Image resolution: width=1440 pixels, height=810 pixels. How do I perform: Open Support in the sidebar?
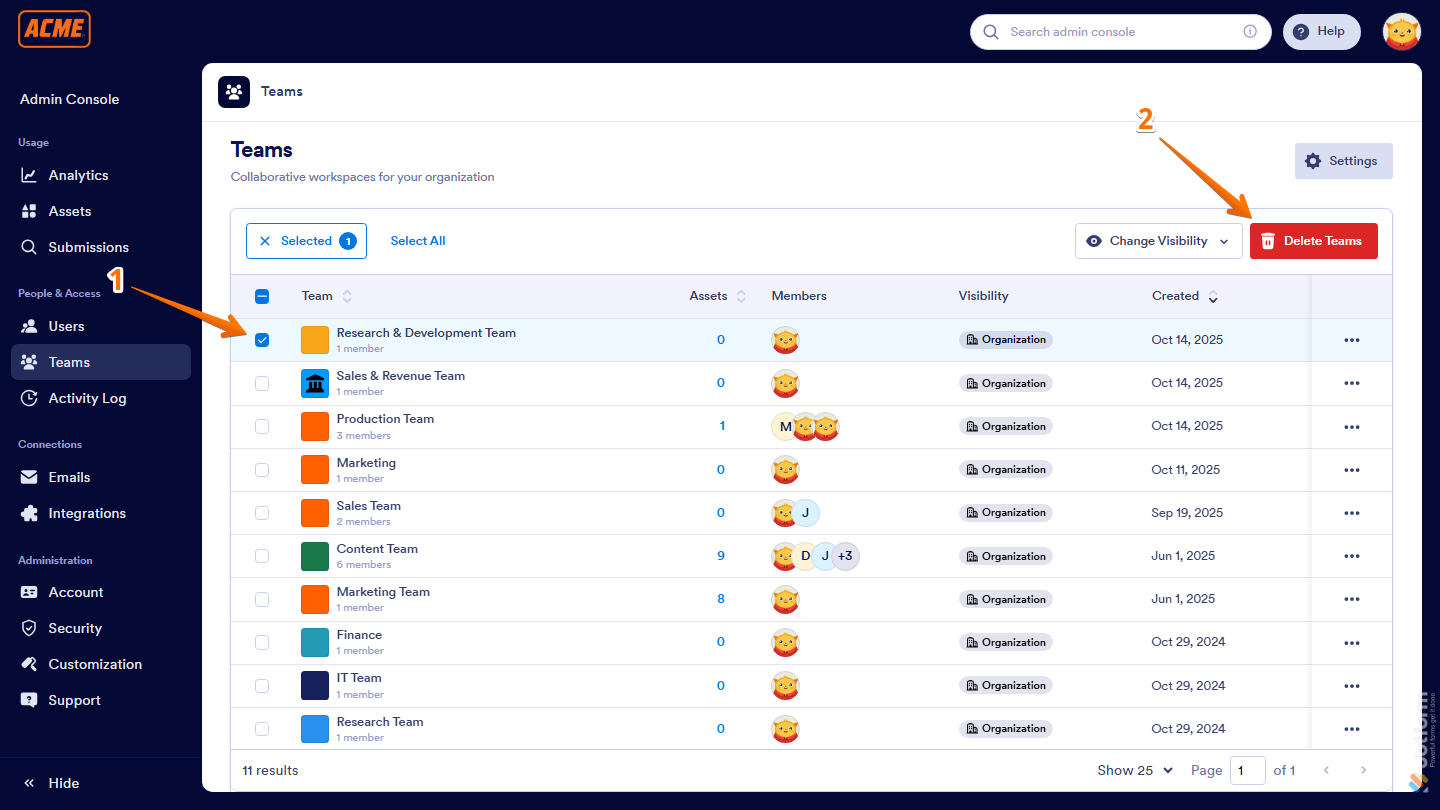(x=101, y=700)
